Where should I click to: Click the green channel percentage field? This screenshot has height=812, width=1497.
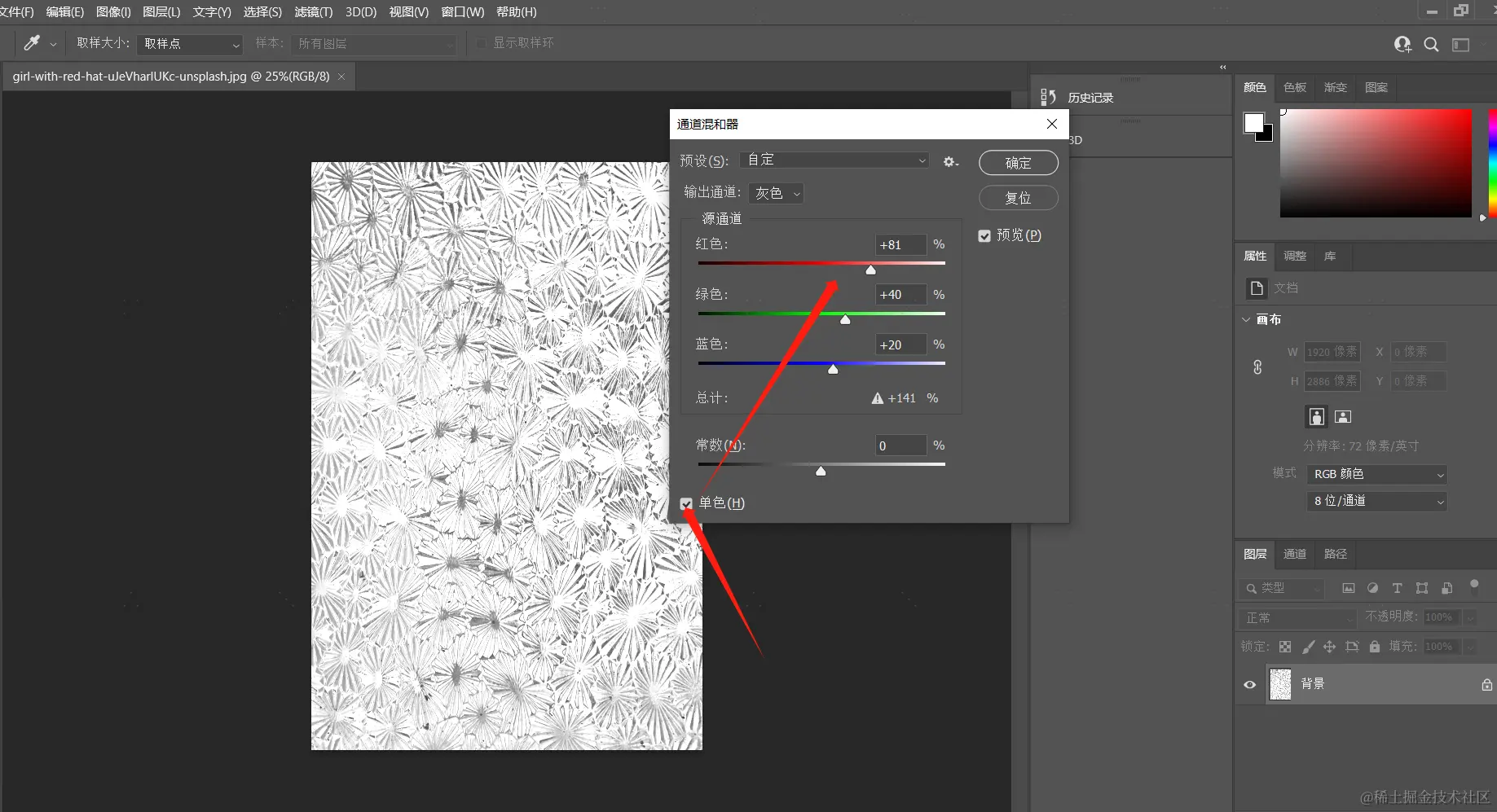click(x=900, y=295)
